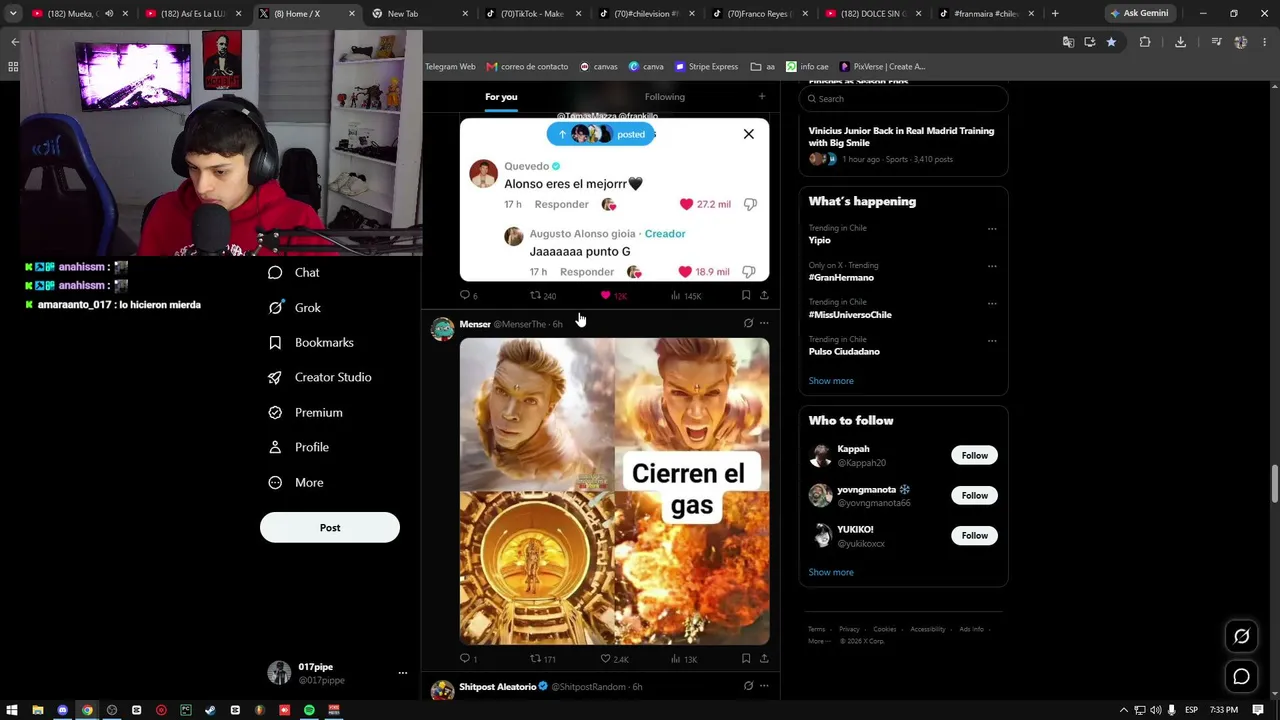Open Spotify from the taskbar
This screenshot has height=720, width=1280.
[x=309, y=710]
